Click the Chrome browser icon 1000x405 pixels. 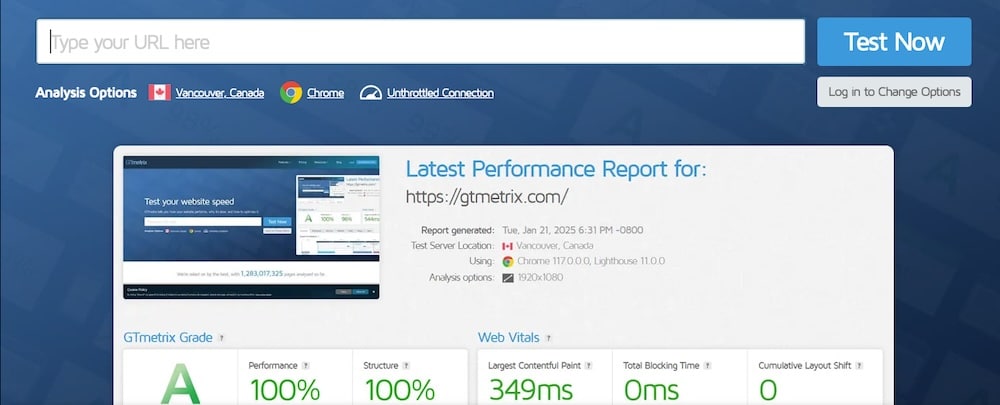coord(291,93)
